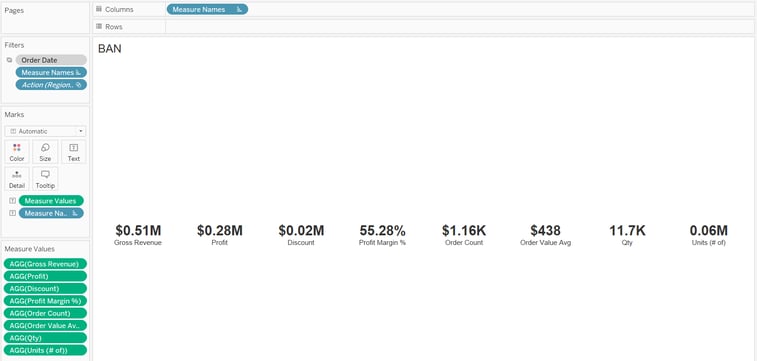Screen dimensions: 757x361
Task: Click the text icon beside Measure Na.. marks pill
Action: [12, 213]
